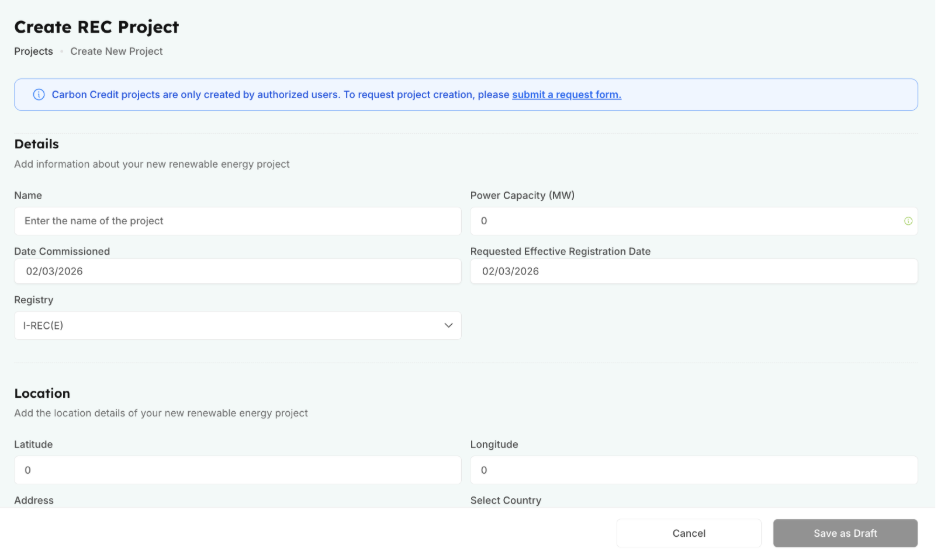
Task: Open the submit a request form link
Action: [566, 95]
